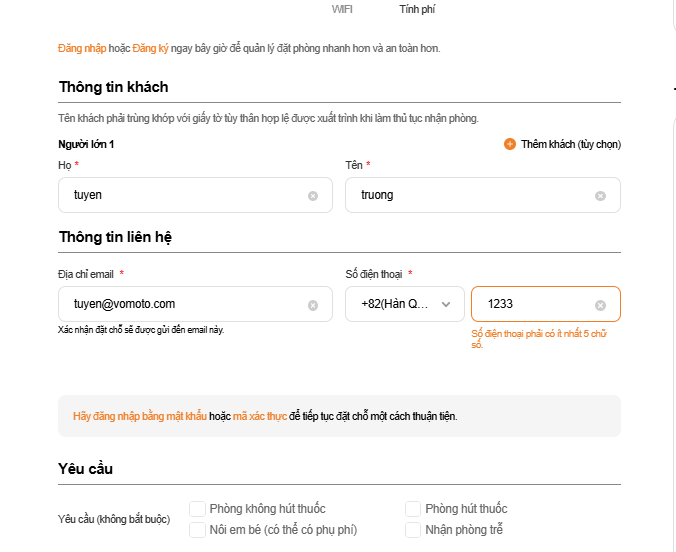Viewport: 676px width, 552px height.
Task: Check Phòng hút thuốc option
Action: [413, 509]
